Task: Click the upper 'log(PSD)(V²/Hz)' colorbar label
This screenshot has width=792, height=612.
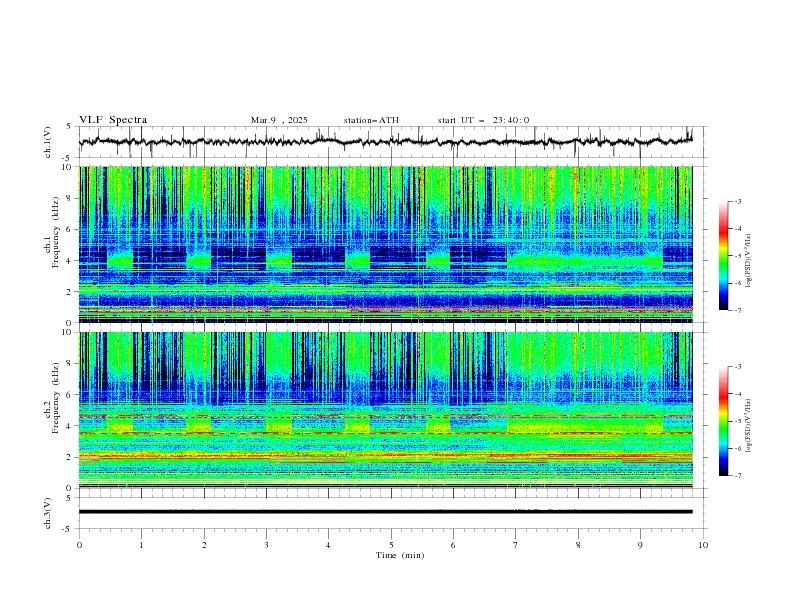Action: click(748, 261)
